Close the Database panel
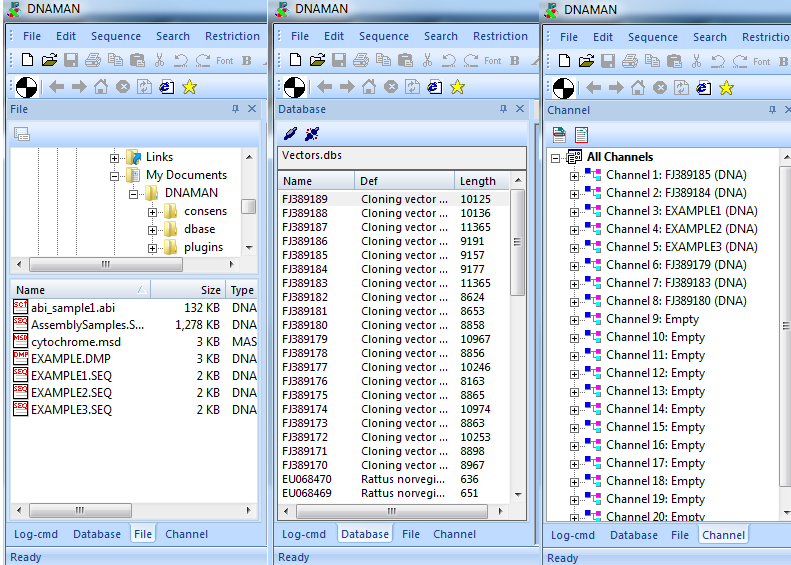791x565 pixels. tap(520, 109)
